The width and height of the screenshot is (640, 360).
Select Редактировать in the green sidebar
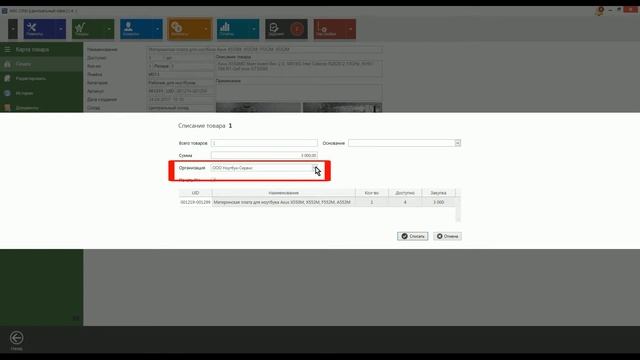[41, 78]
